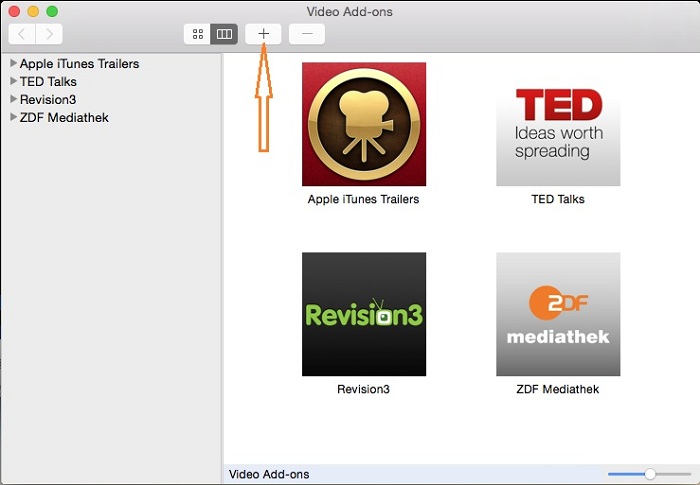Select TED Talks in sidebar list
700x485 pixels.
coord(48,82)
